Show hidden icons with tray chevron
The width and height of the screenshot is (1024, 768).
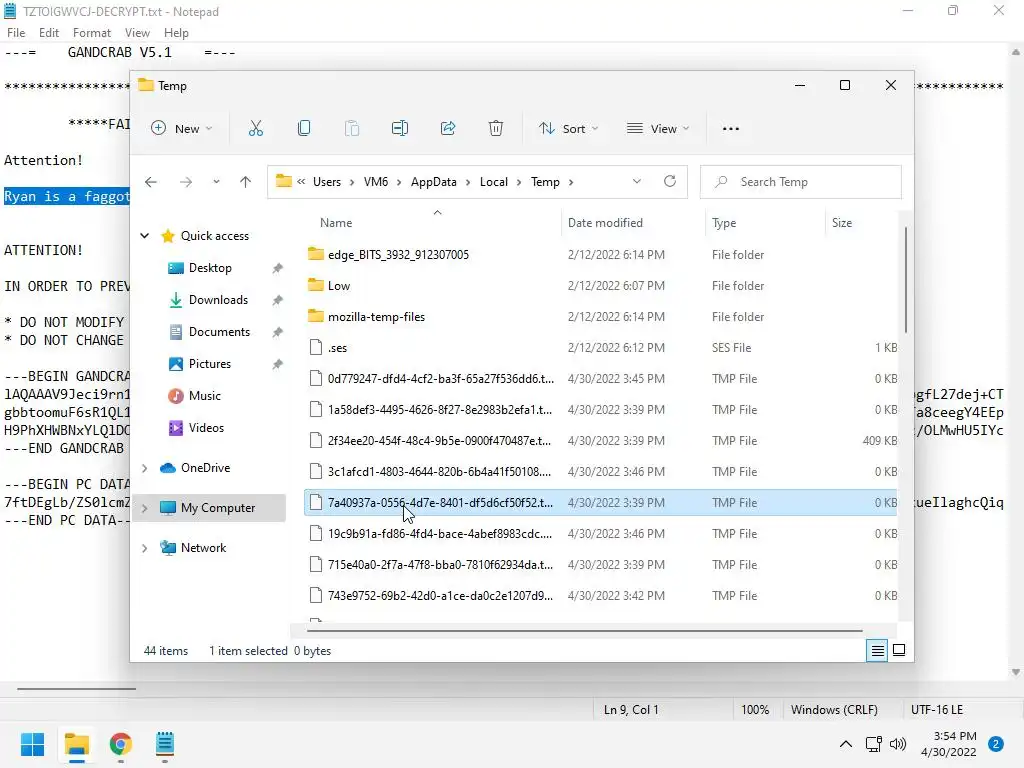(846, 744)
